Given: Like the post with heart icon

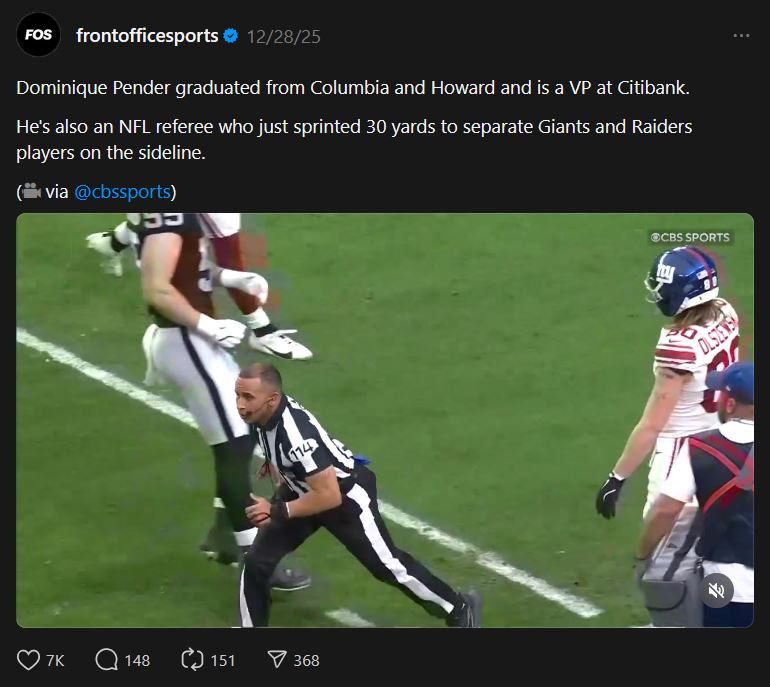Looking at the screenshot, I should (28, 660).
